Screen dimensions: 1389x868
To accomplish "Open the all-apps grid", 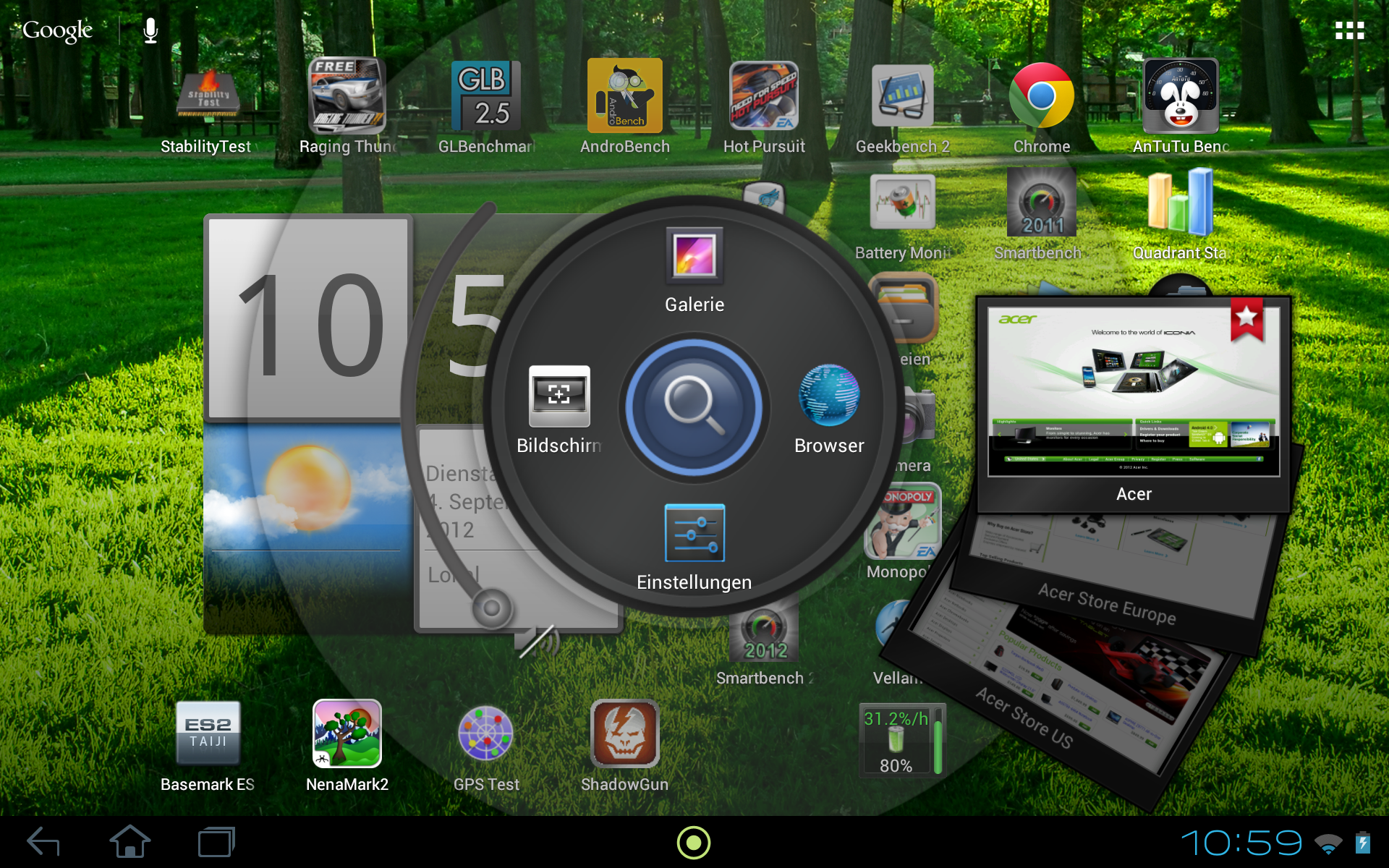I will (x=1349, y=30).
